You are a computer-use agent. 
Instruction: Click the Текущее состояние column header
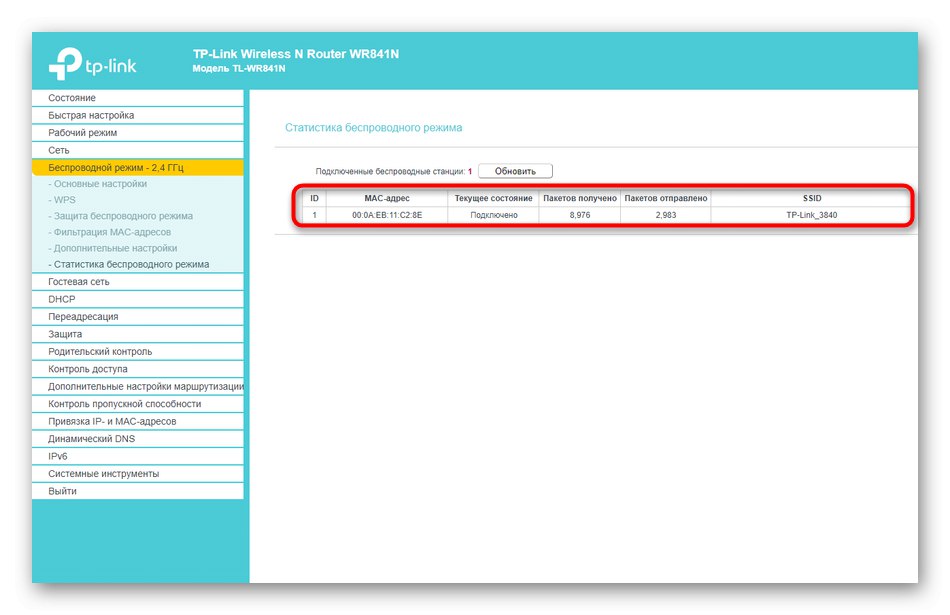pyautogui.click(x=494, y=198)
